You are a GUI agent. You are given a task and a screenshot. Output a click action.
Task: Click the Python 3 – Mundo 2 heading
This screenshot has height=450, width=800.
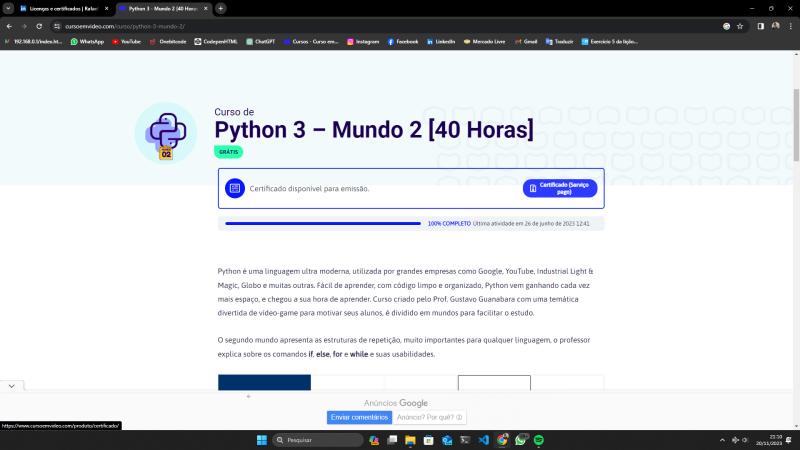374,130
